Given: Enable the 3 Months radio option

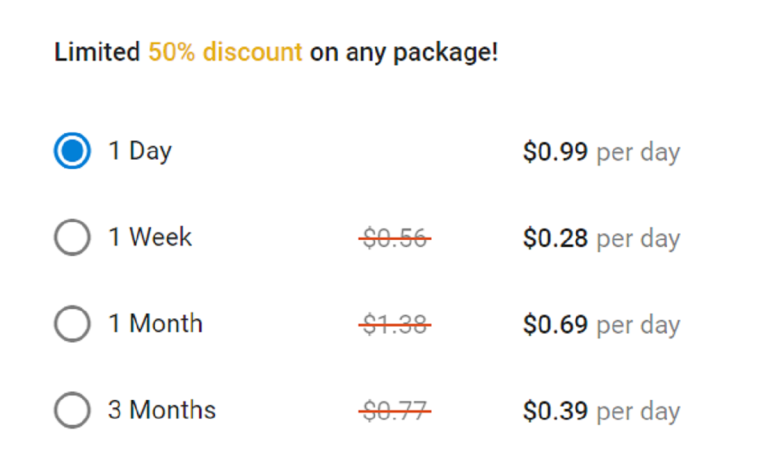Looking at the screenshot, I should click(72, 410).
